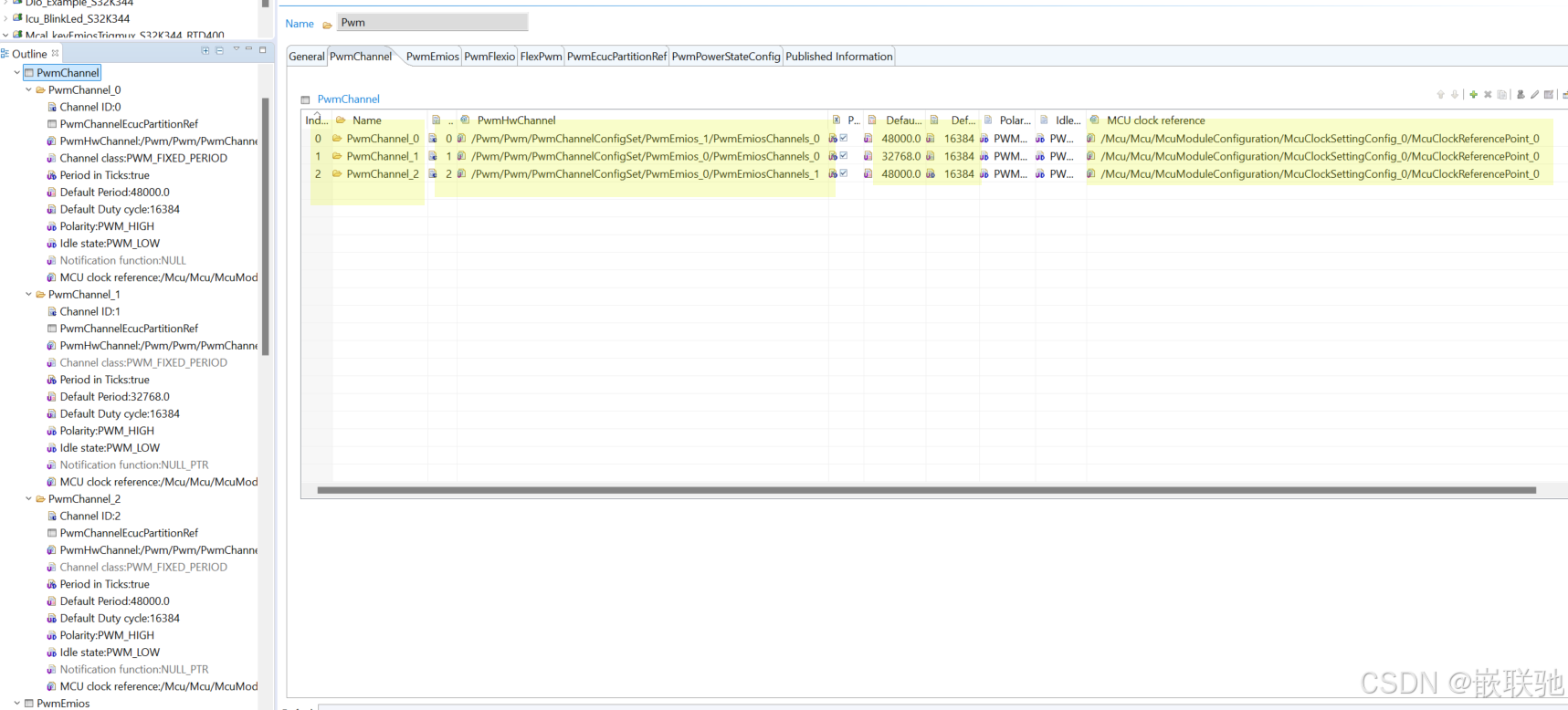Screen dimensions: 1568x710
Task: Click the PwmChannel section header icon
Action: tap(305, 99)
